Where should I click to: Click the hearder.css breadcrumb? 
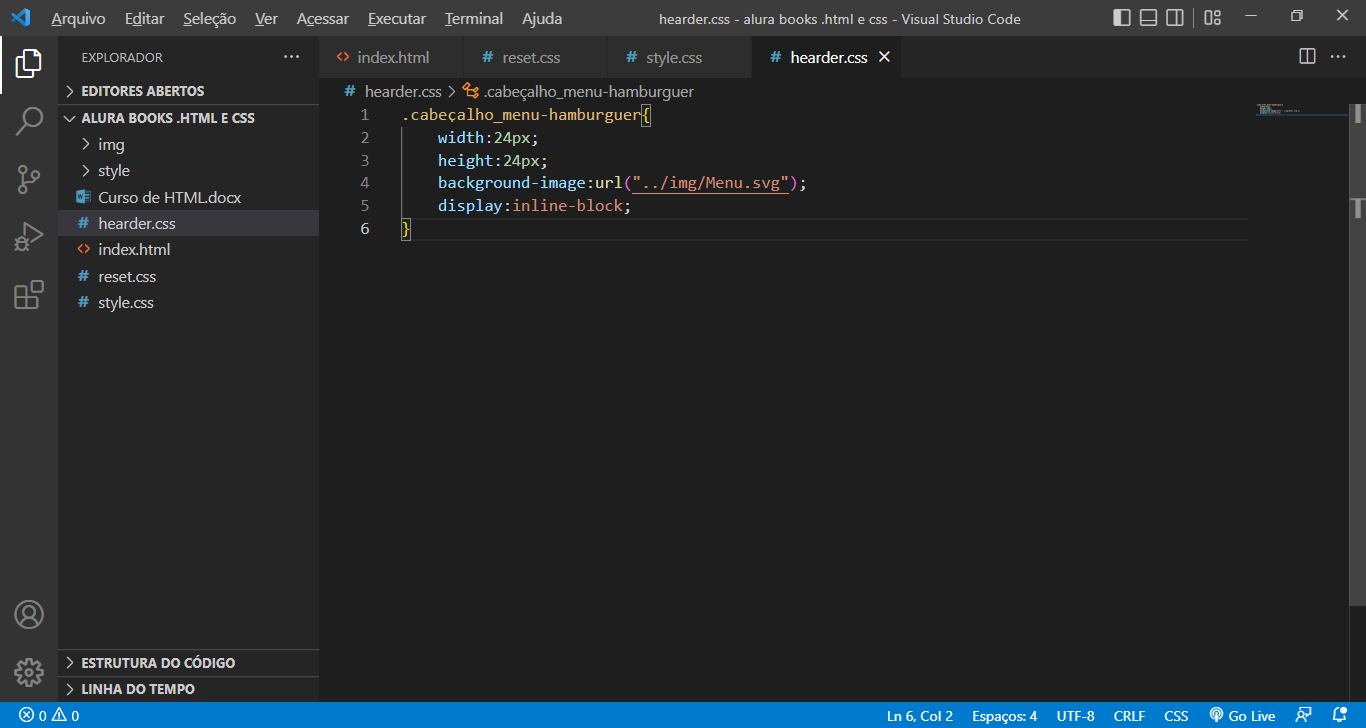point(393,92)
